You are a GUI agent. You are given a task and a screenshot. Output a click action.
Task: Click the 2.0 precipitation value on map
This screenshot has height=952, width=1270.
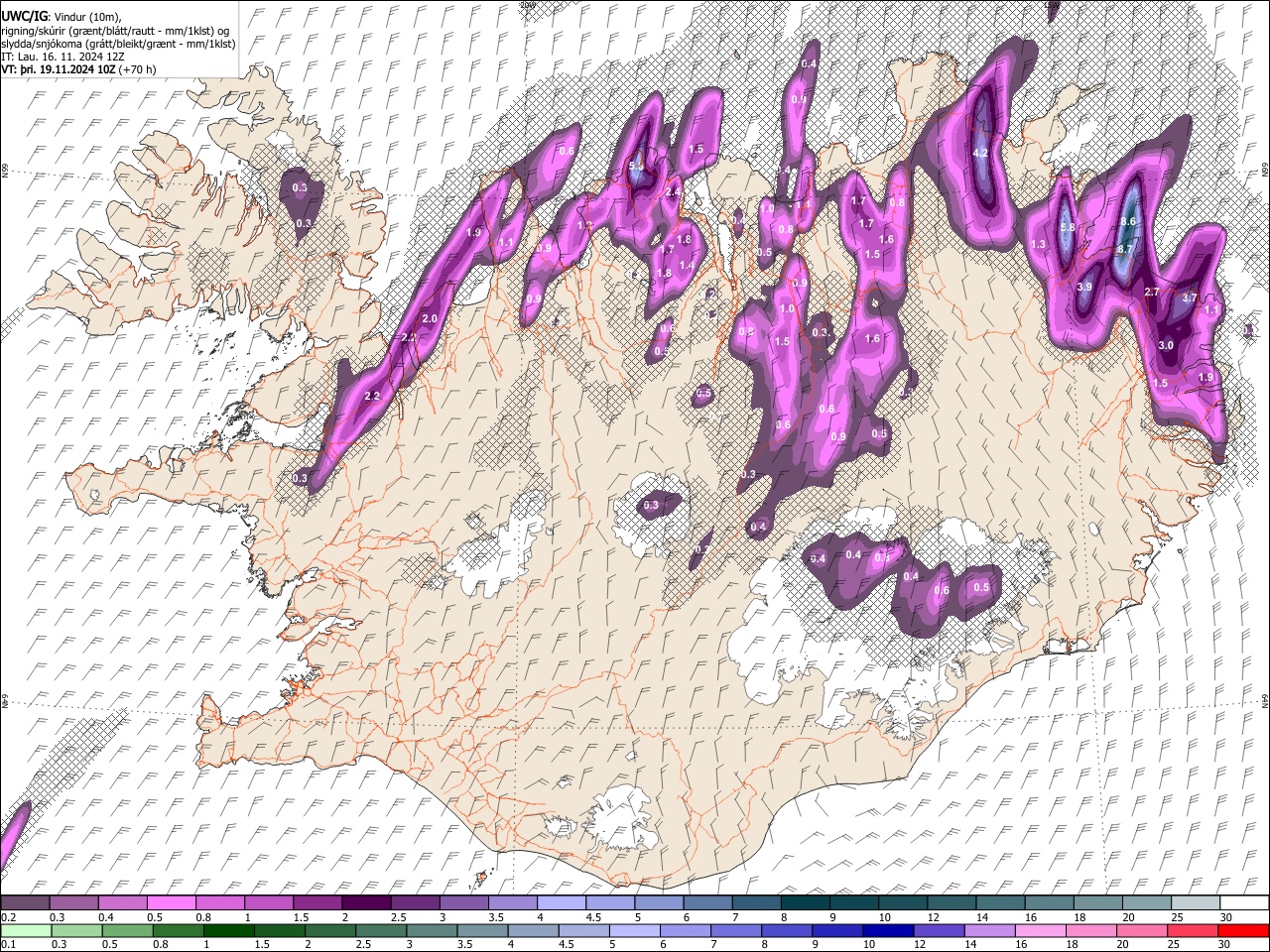[x=430, y=318]
